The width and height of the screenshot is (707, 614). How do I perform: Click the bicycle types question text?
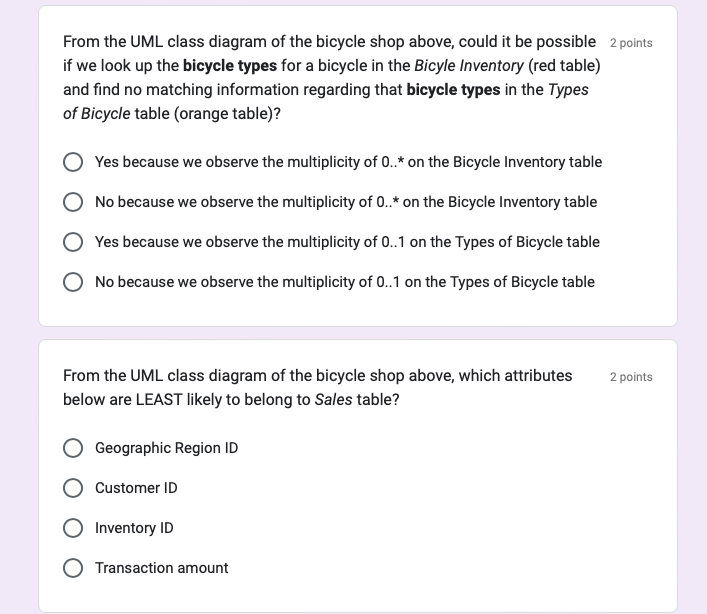pos(332,78)
